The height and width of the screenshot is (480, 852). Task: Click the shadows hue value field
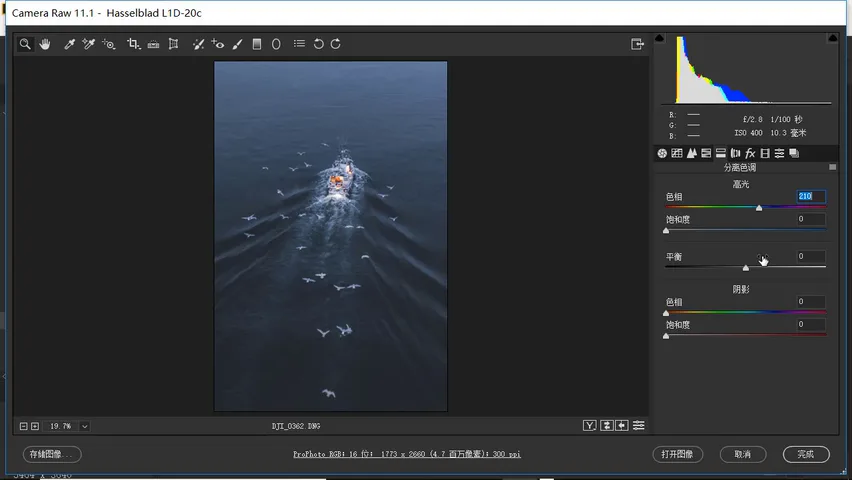pos(811,302)
